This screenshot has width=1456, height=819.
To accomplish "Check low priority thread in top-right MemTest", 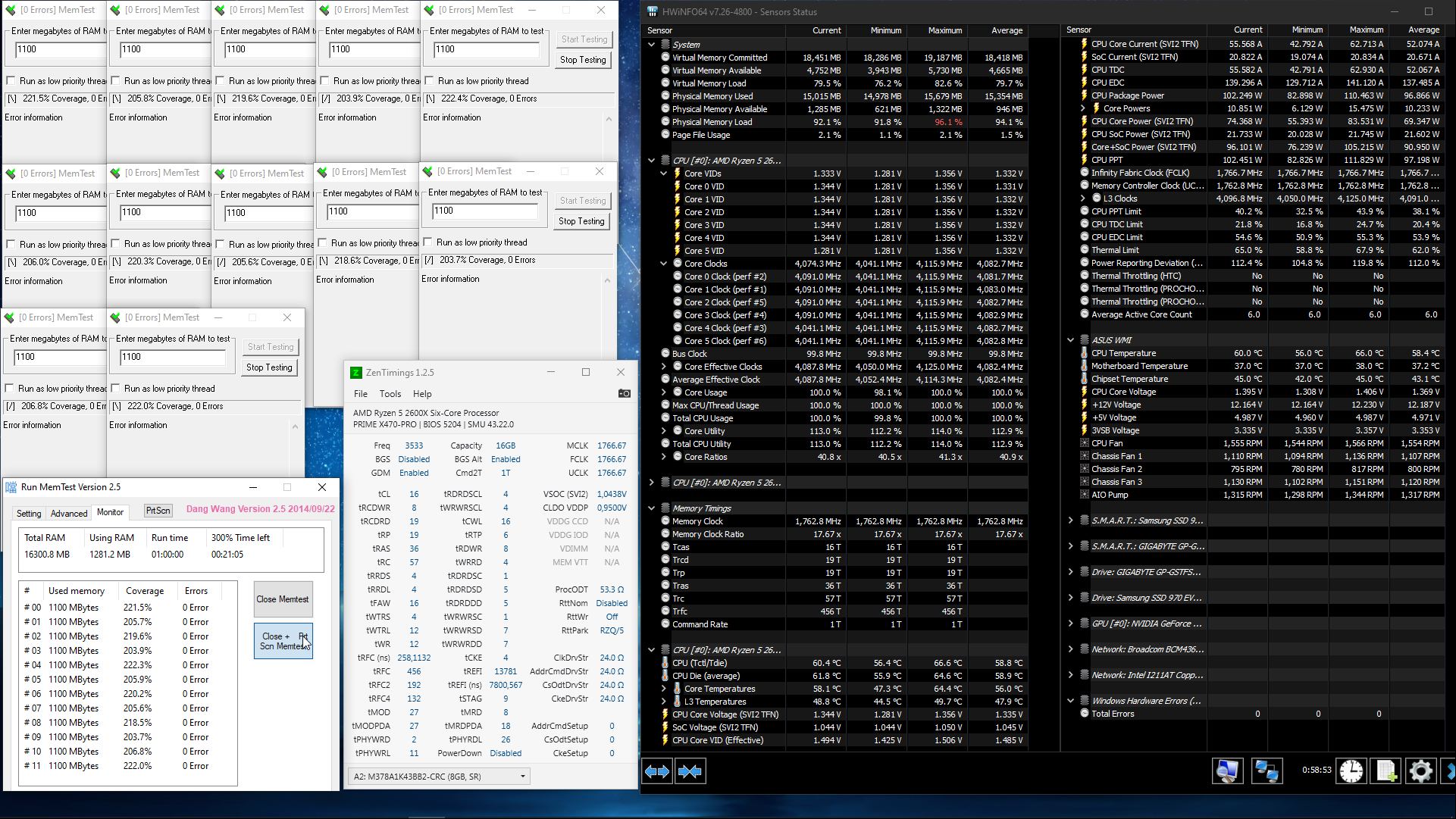I will pos(430,81).
